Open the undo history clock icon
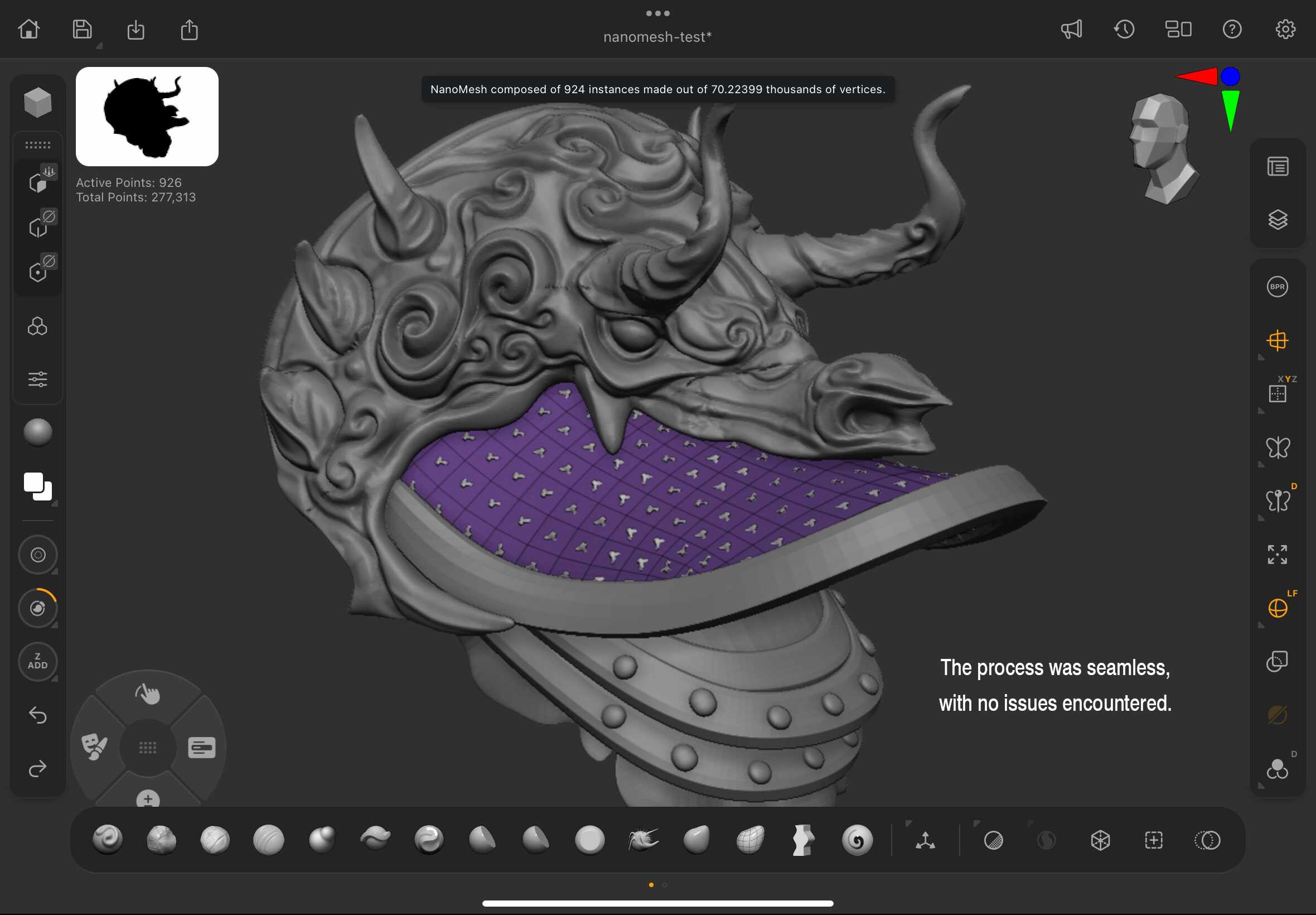The width and height of the screenshot is (1316, 915). coord(1124,29)
